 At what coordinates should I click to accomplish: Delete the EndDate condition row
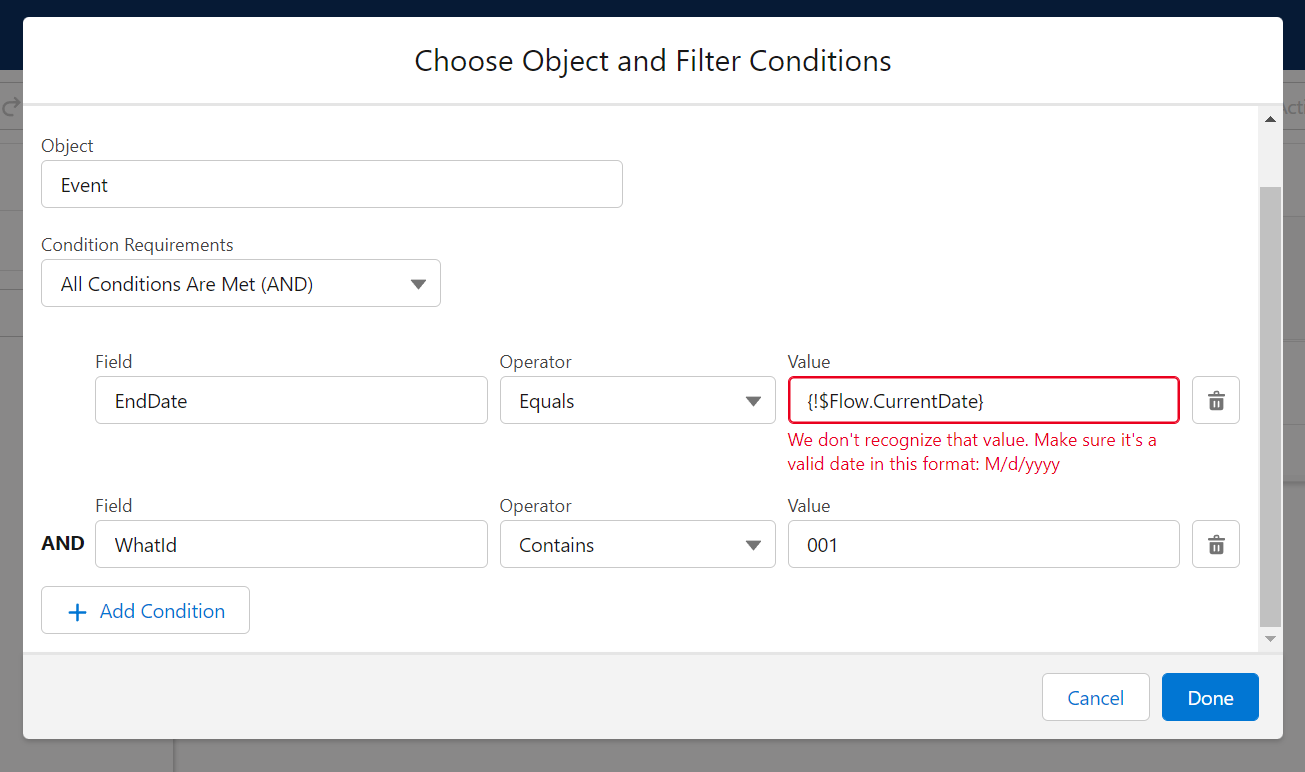pyautogui.click(x=1216, y=401)
